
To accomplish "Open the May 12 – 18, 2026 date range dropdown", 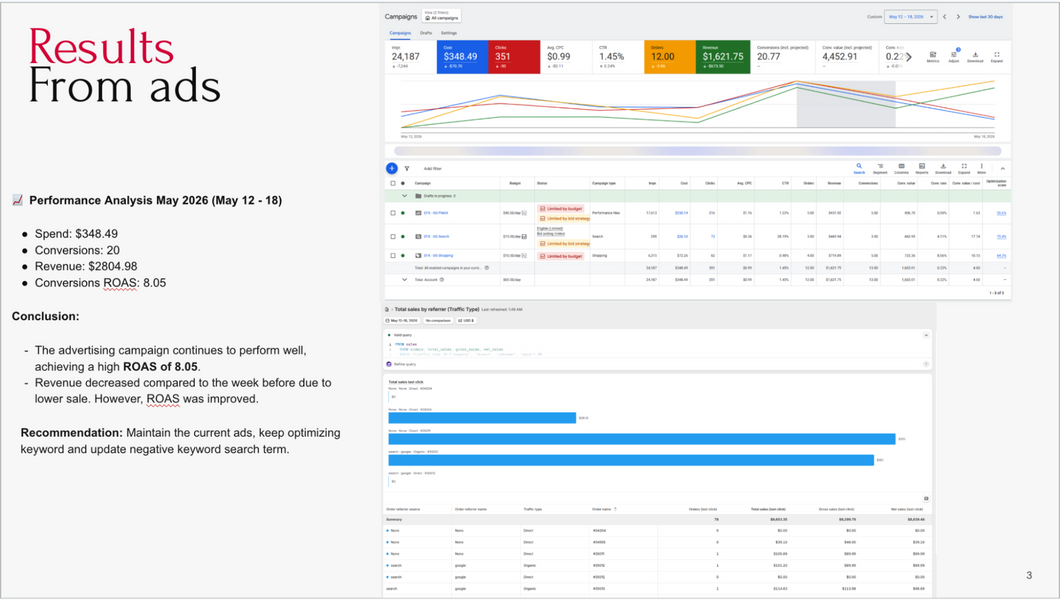I will click(x=910, y=17).
